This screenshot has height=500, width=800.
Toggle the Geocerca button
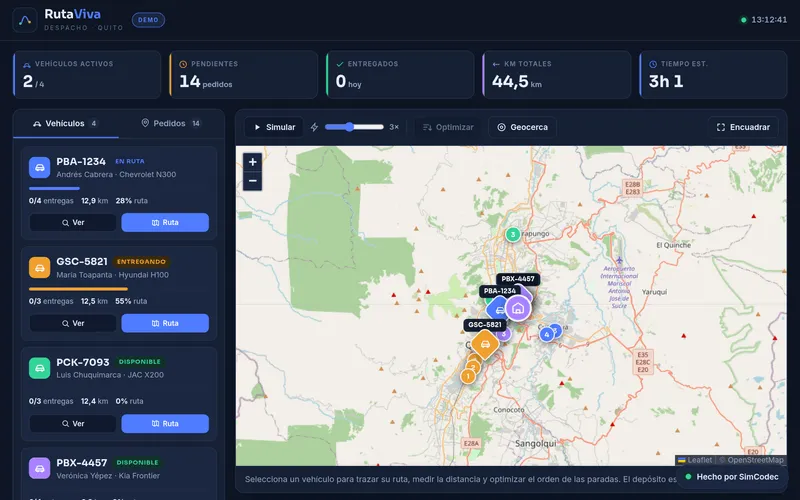(x=522, y=127)
